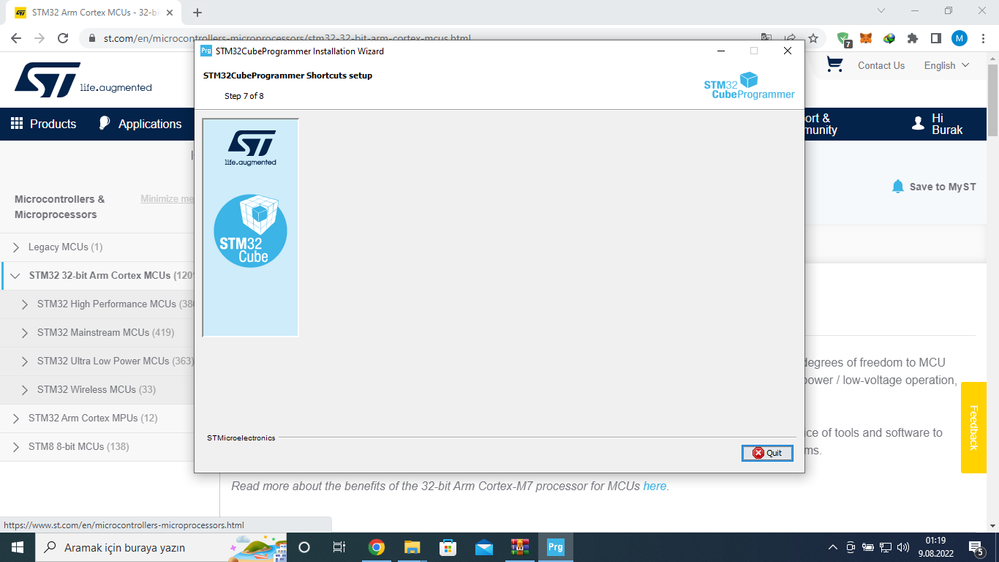The image size is (999, 562).
Task: Open Task View on taskbar
Action: click(339, 547)
